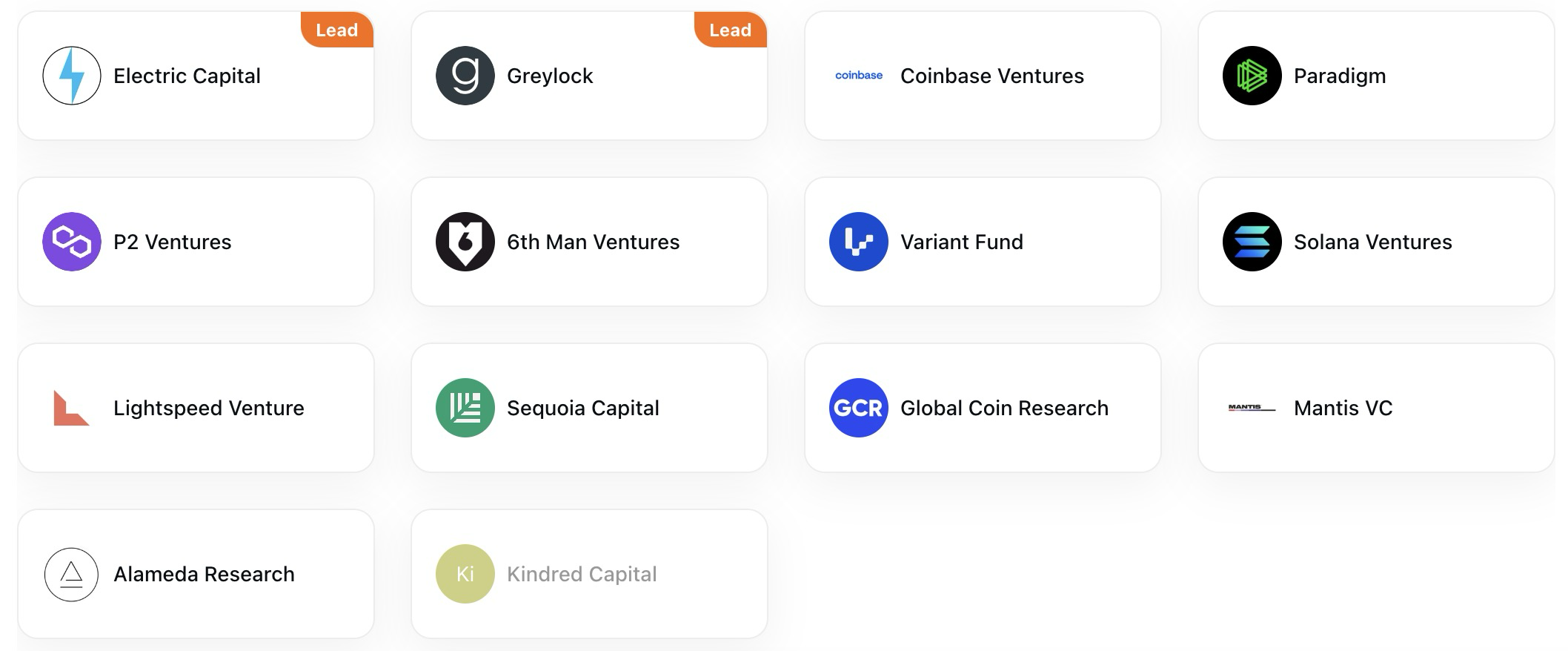Screen dimensions: 1568x651
Task: Click the Lead badge on Electric Capital
Action: (337, 30)
